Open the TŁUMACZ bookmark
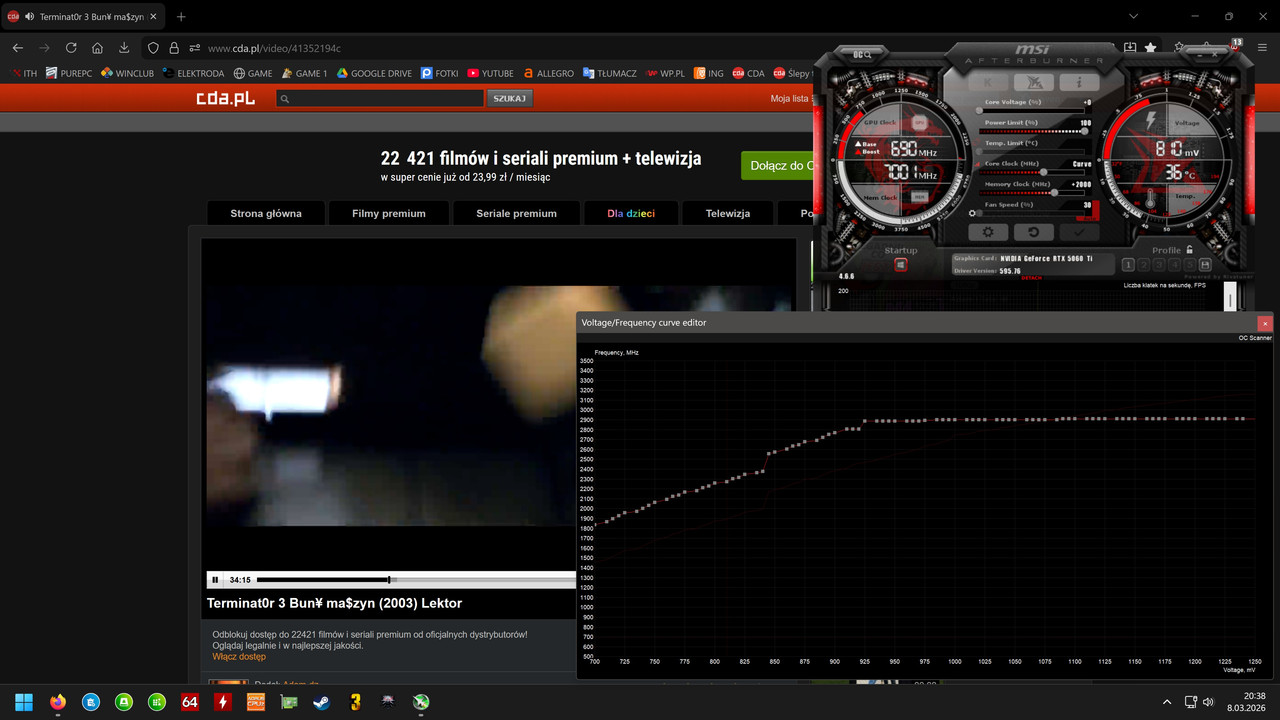This screenshot has width=1280, height=720. [610, 73]
